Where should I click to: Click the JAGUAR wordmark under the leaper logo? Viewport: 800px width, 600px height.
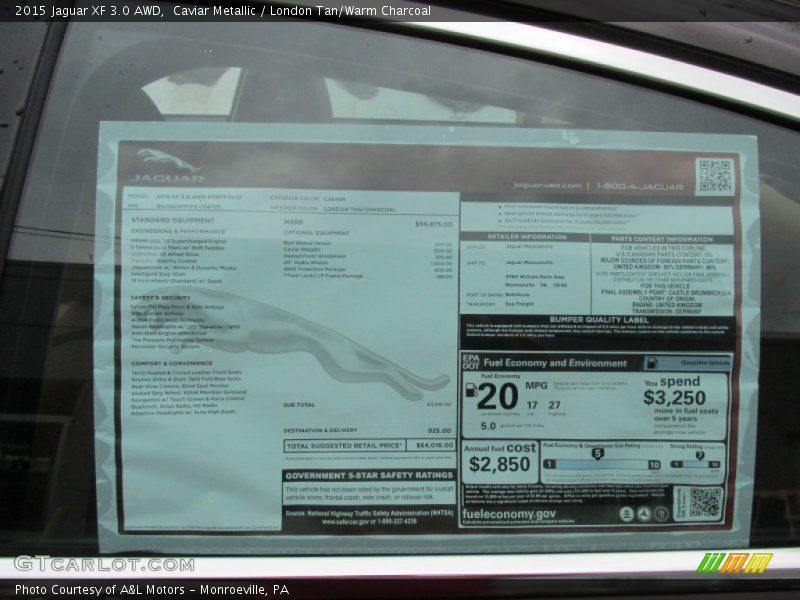click(x=168, y=179)
